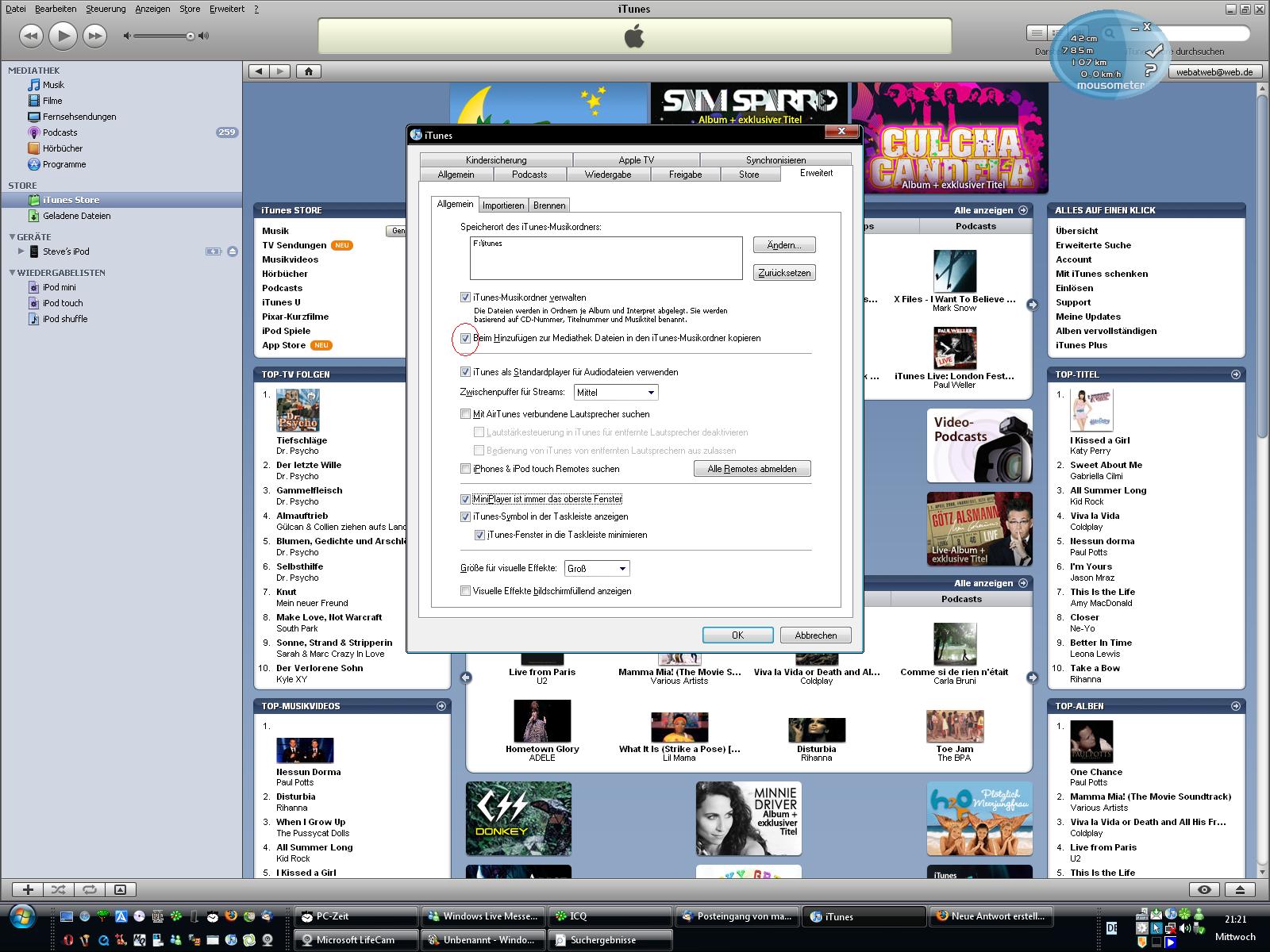Expand the TOP-MUSIKVIDEOS list arrow
1270x952 pixels.
pos(441,706)
